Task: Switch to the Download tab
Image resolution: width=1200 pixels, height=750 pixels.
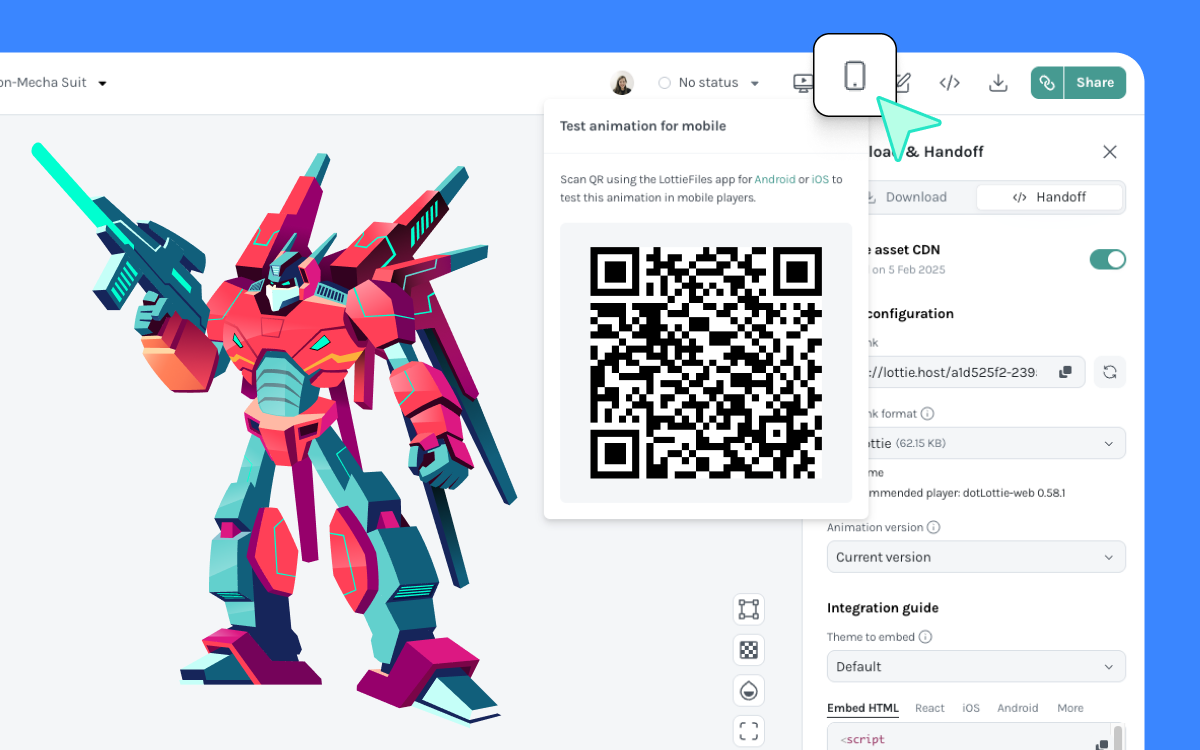Action: (905, 197)
